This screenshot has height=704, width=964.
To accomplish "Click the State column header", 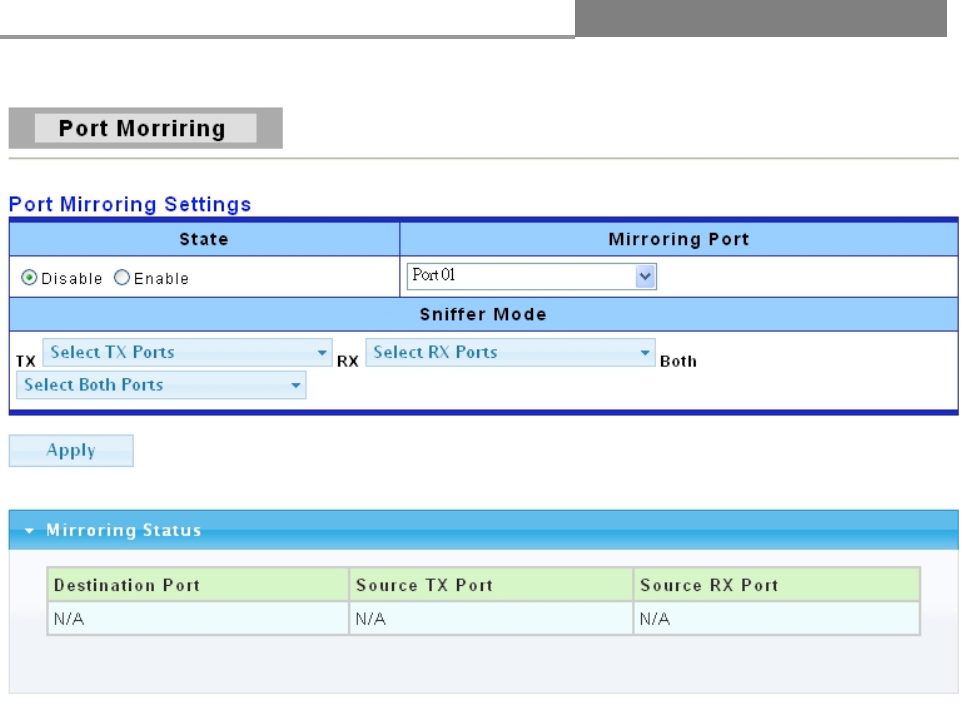I will click(x=204, y=239).
